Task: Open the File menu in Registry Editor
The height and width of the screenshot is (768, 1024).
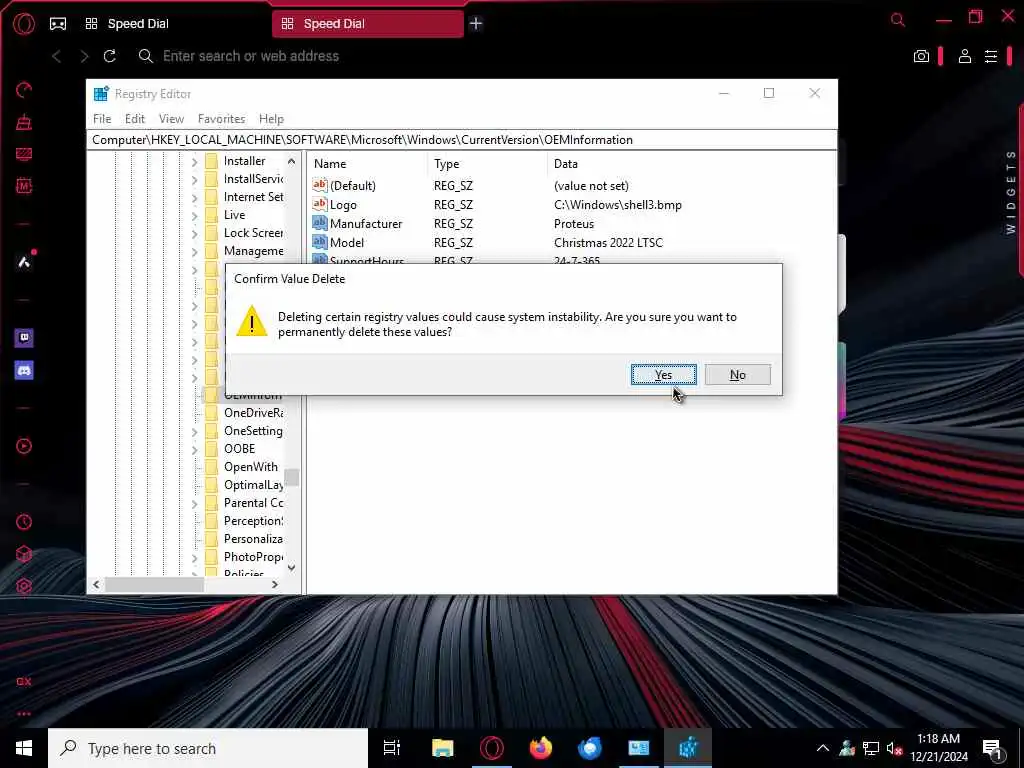Action: [102, 119]
